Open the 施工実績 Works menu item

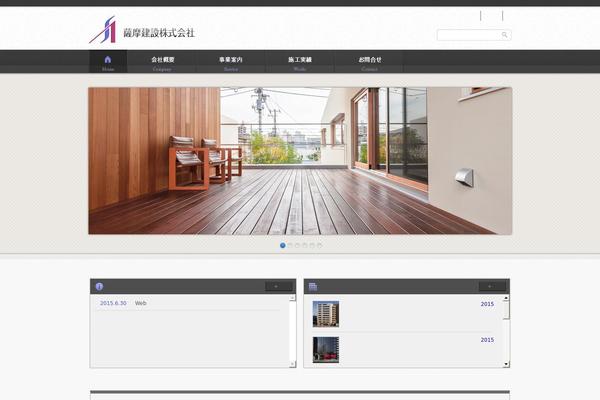pyautogui.click(x=300, y=62)
